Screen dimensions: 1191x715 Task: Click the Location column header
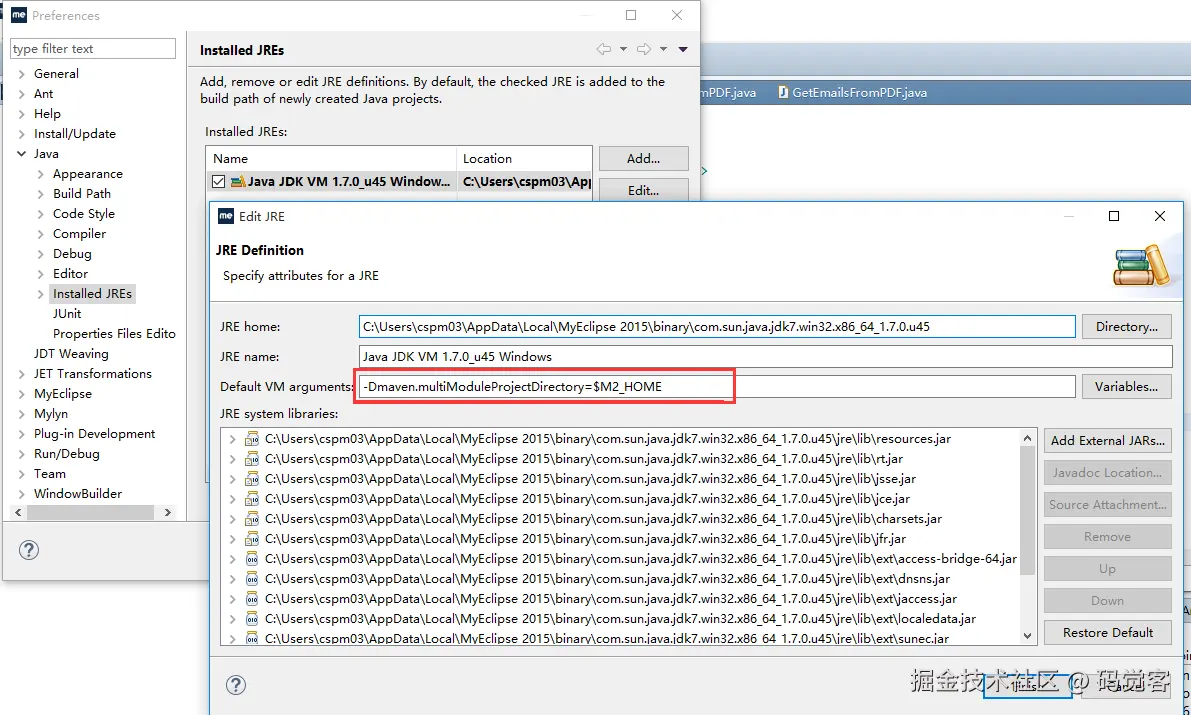click(x=524, y=159)
